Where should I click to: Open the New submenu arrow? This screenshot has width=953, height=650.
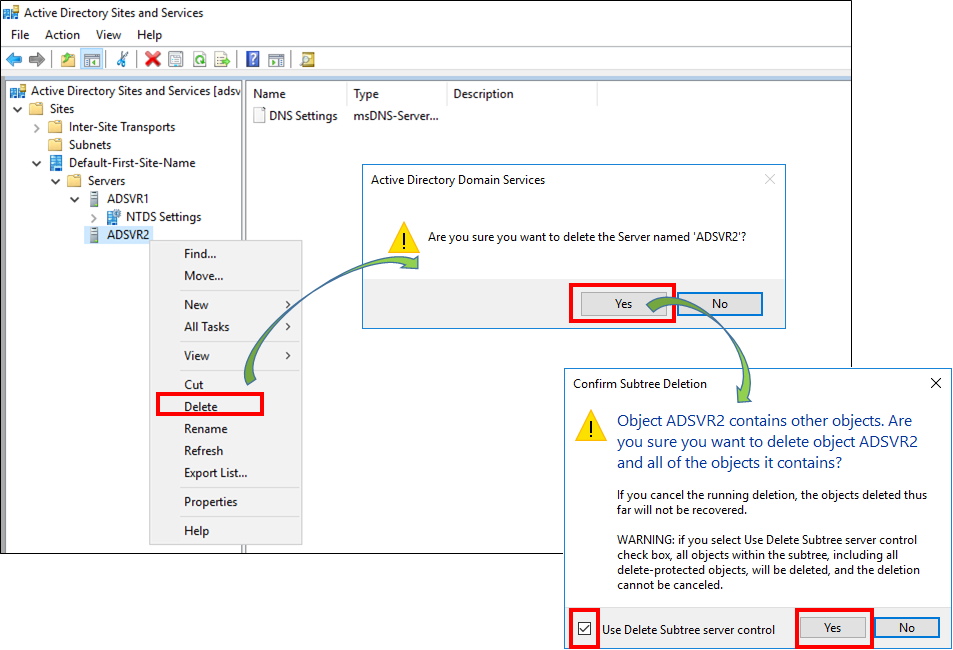tap(288, 305)
